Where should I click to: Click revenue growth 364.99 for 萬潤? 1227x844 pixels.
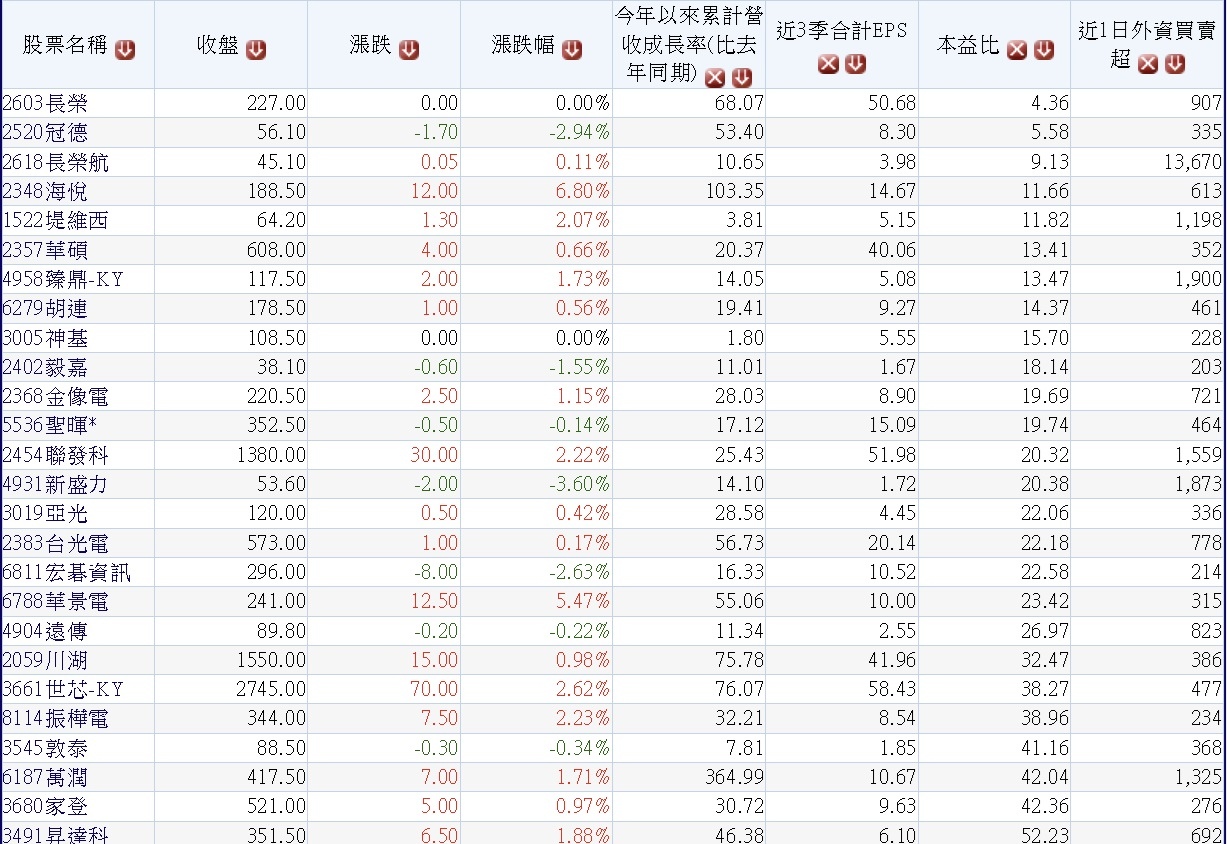(x=734, y=778)
